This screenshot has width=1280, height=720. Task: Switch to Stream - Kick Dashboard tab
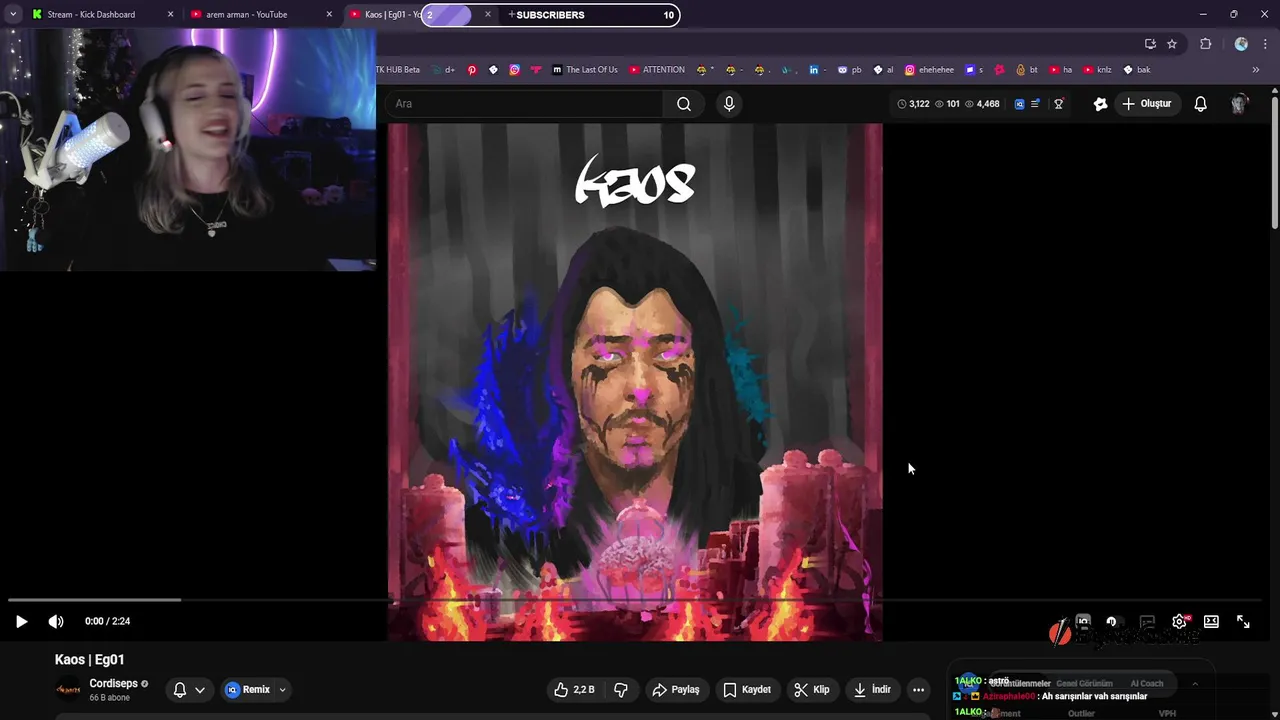click(96, 14)
